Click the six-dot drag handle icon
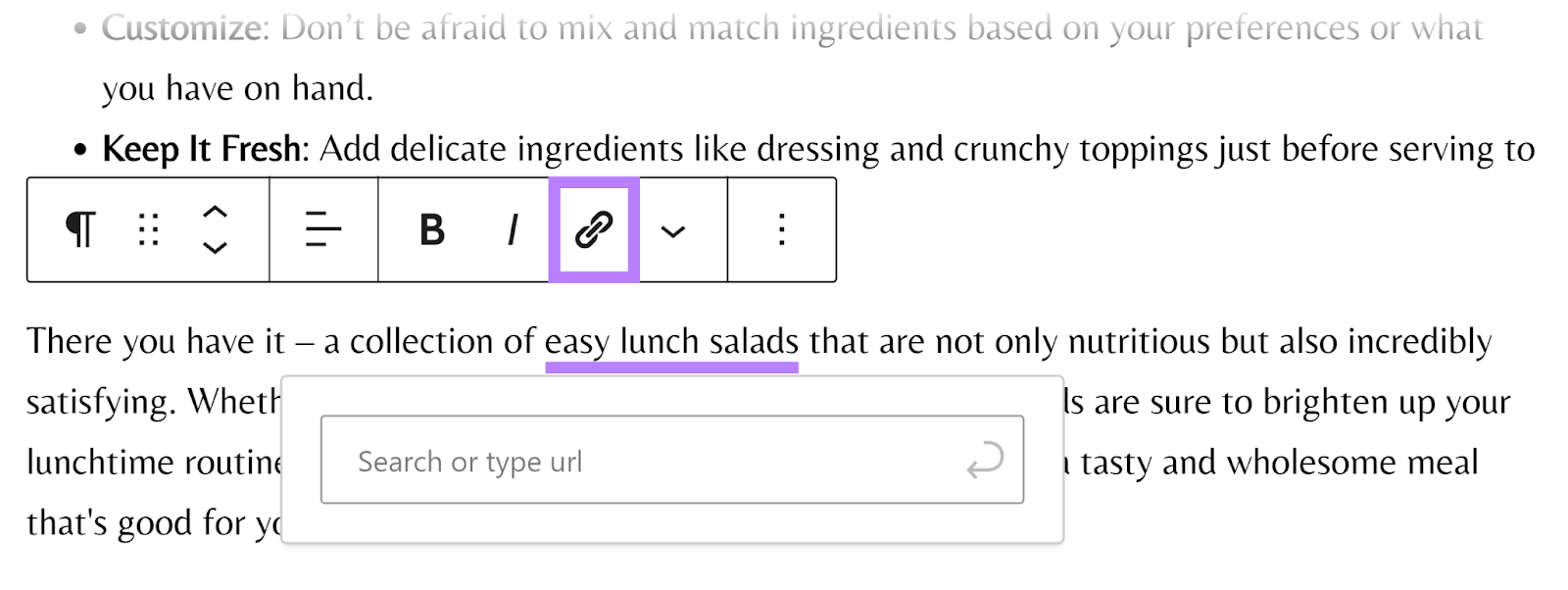 (x=146, y=229)
